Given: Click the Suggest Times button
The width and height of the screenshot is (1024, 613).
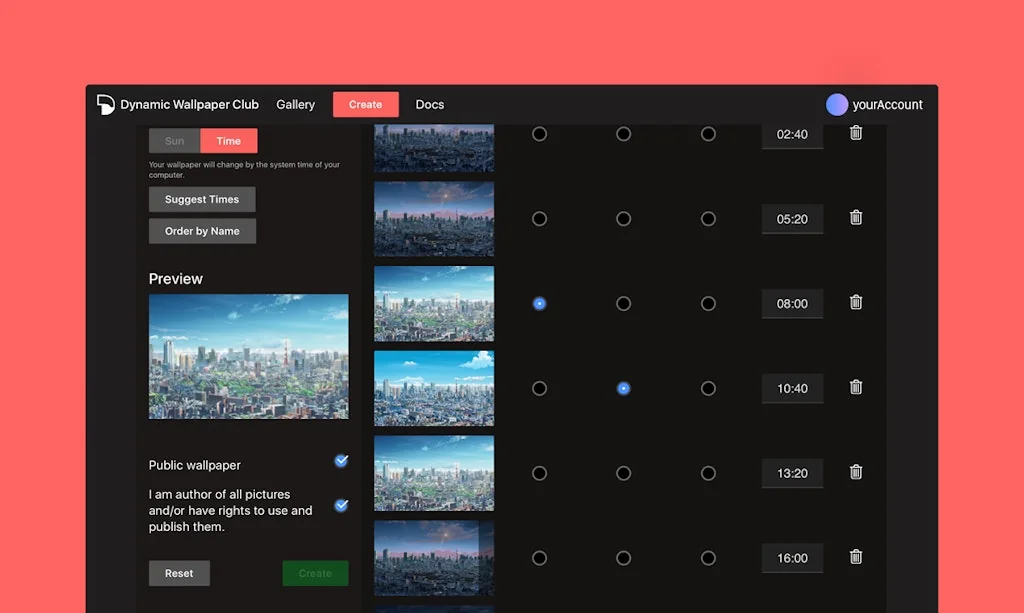Looking at the screenshot, I should 202,200.
